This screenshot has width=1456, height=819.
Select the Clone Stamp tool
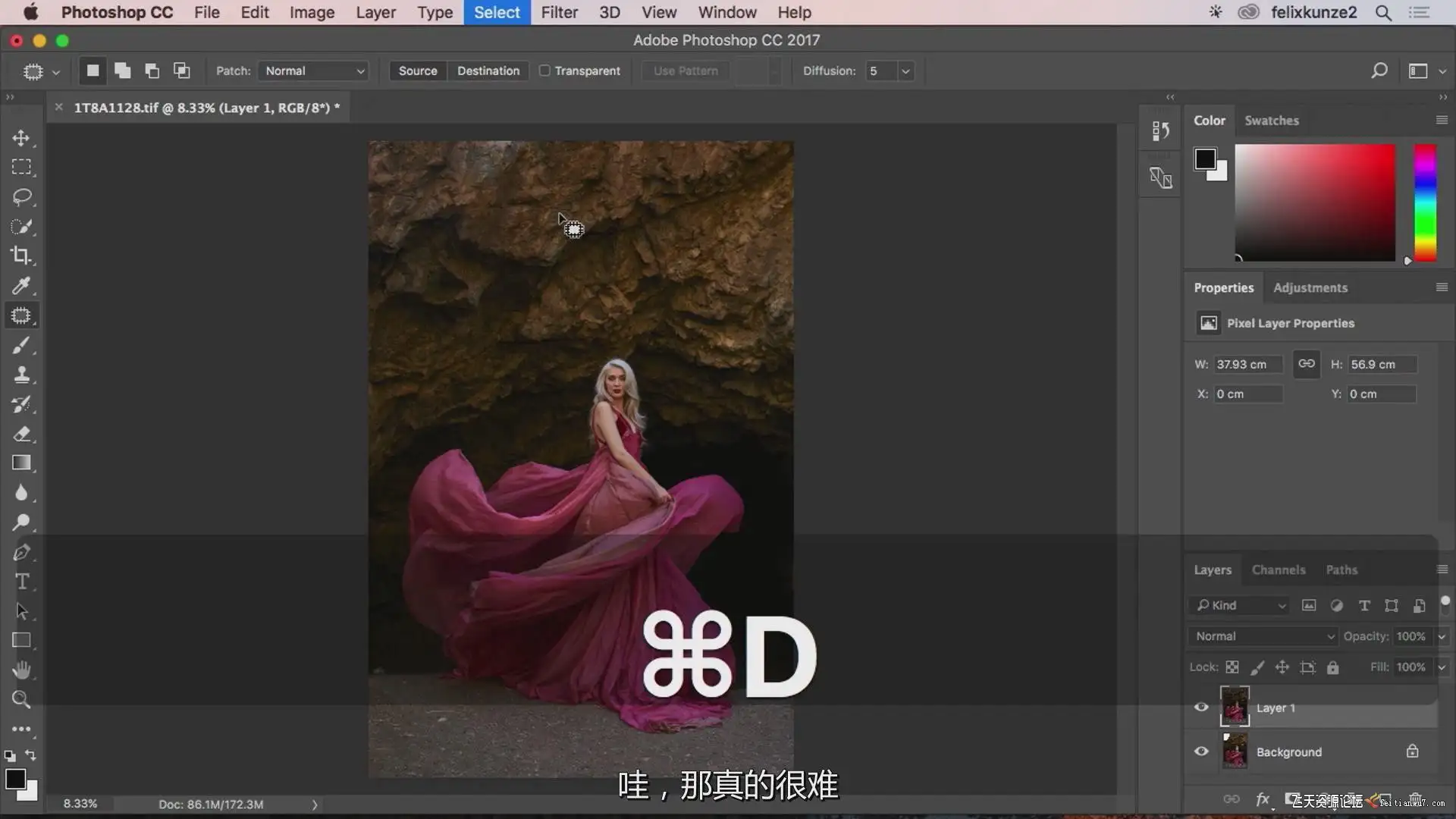21,375
